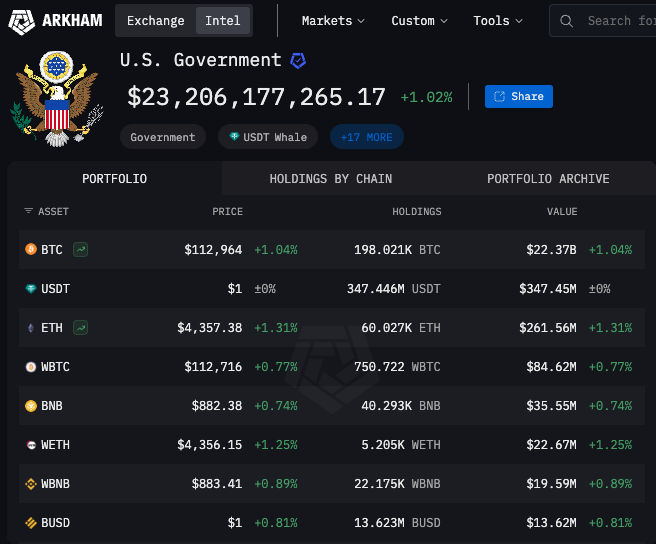Click the Share button
Screen dimensions: 656x544
click(x=519, y=96)
